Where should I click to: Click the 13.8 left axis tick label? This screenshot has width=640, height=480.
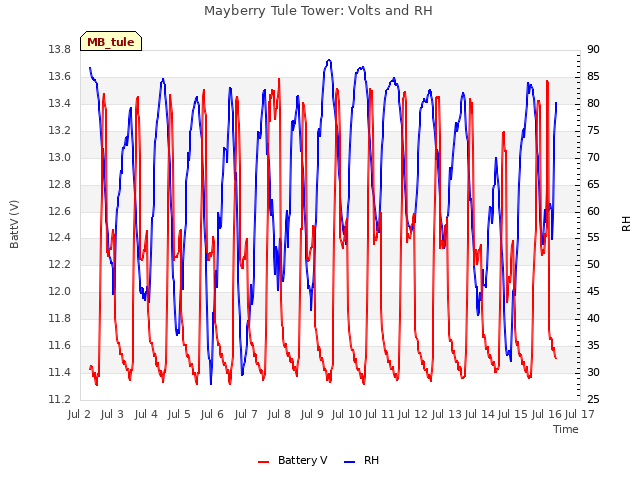tap(59, 49)
